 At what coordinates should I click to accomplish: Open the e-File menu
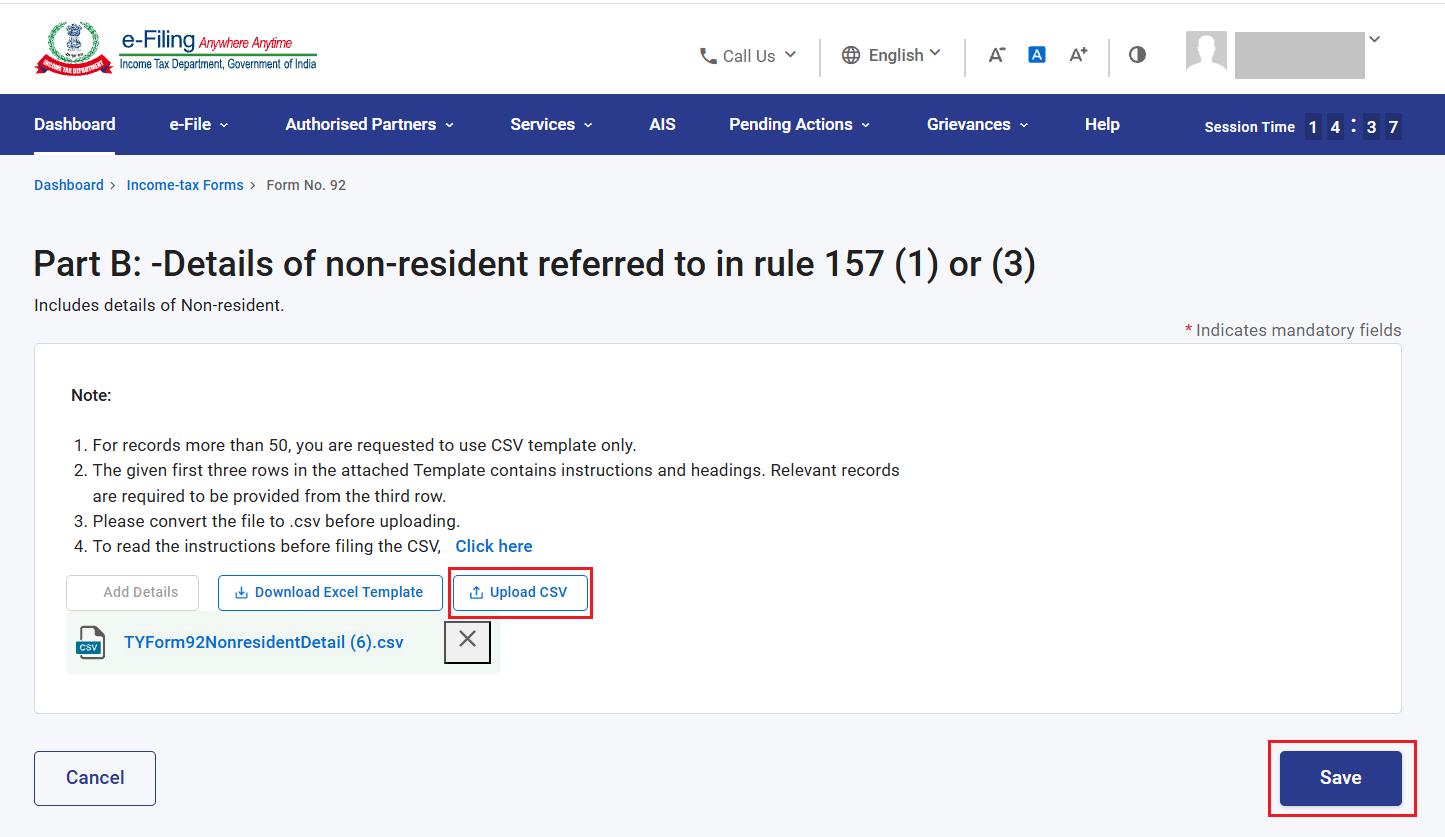coord(199,124)
